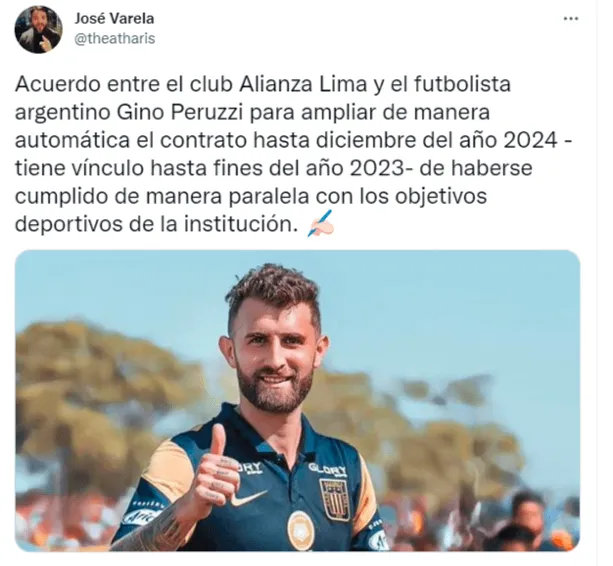Image resolution: width=613 pixels, height=566 pixels.
Task: Click the words Alianza Lima in the tweet
Action: point(303,84)
